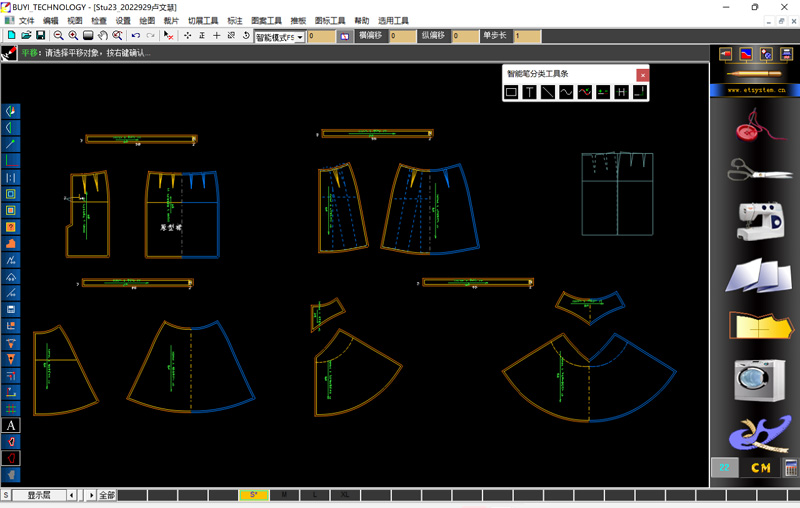Toggle the CM unit button
Image resolution: width=800 pixels, height=508 pixels.
760,467
